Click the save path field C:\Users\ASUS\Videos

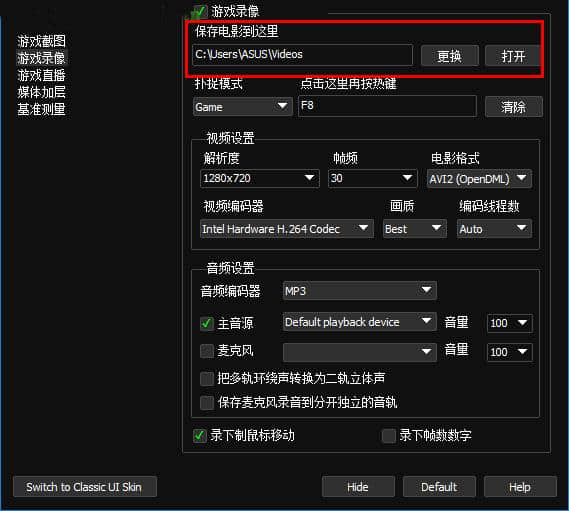[302, 55]
